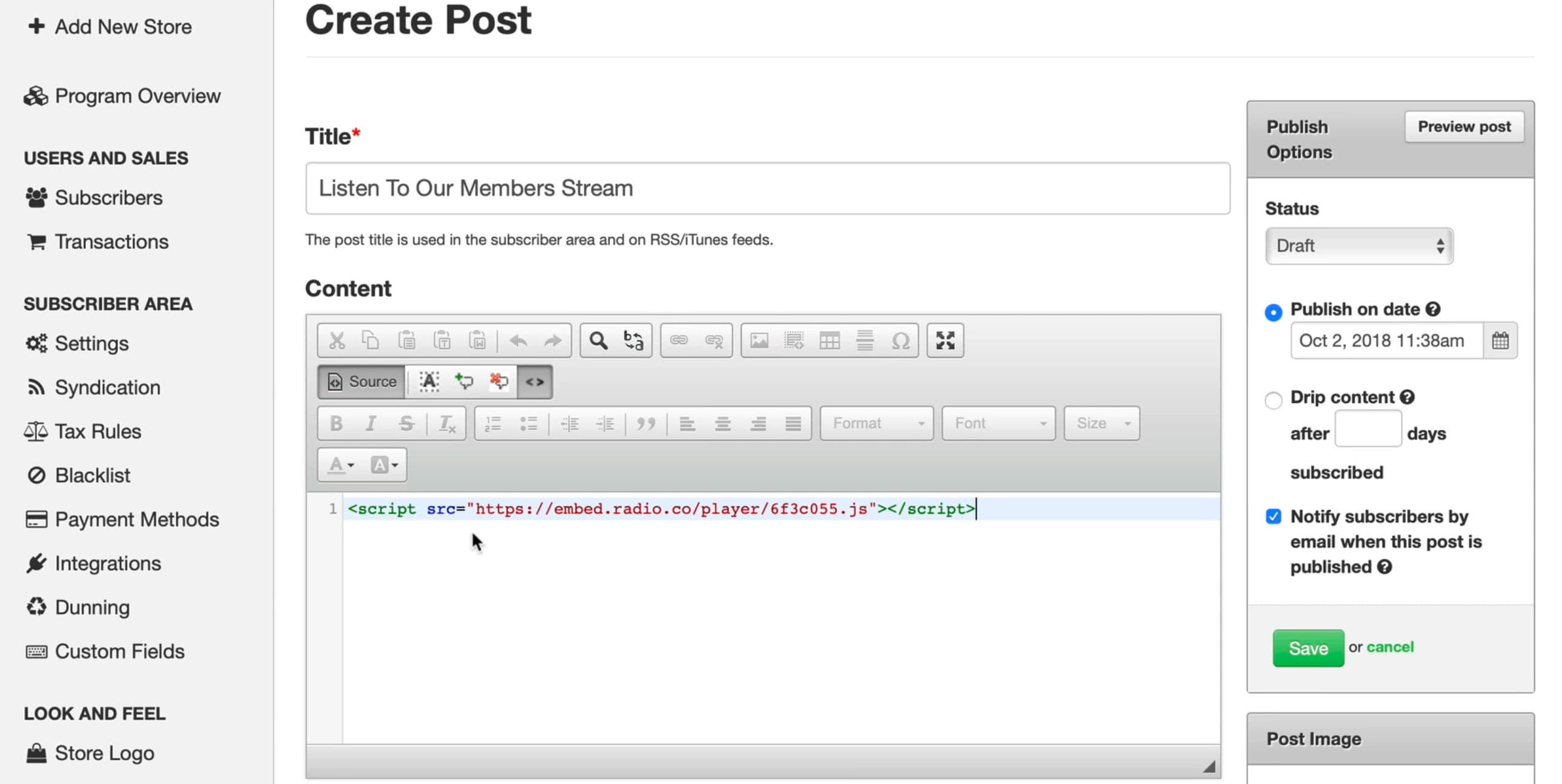The width and height of the screenshot is (1562, 784).
Task: Toggle the Source mode button
Action: coord(361,382)
